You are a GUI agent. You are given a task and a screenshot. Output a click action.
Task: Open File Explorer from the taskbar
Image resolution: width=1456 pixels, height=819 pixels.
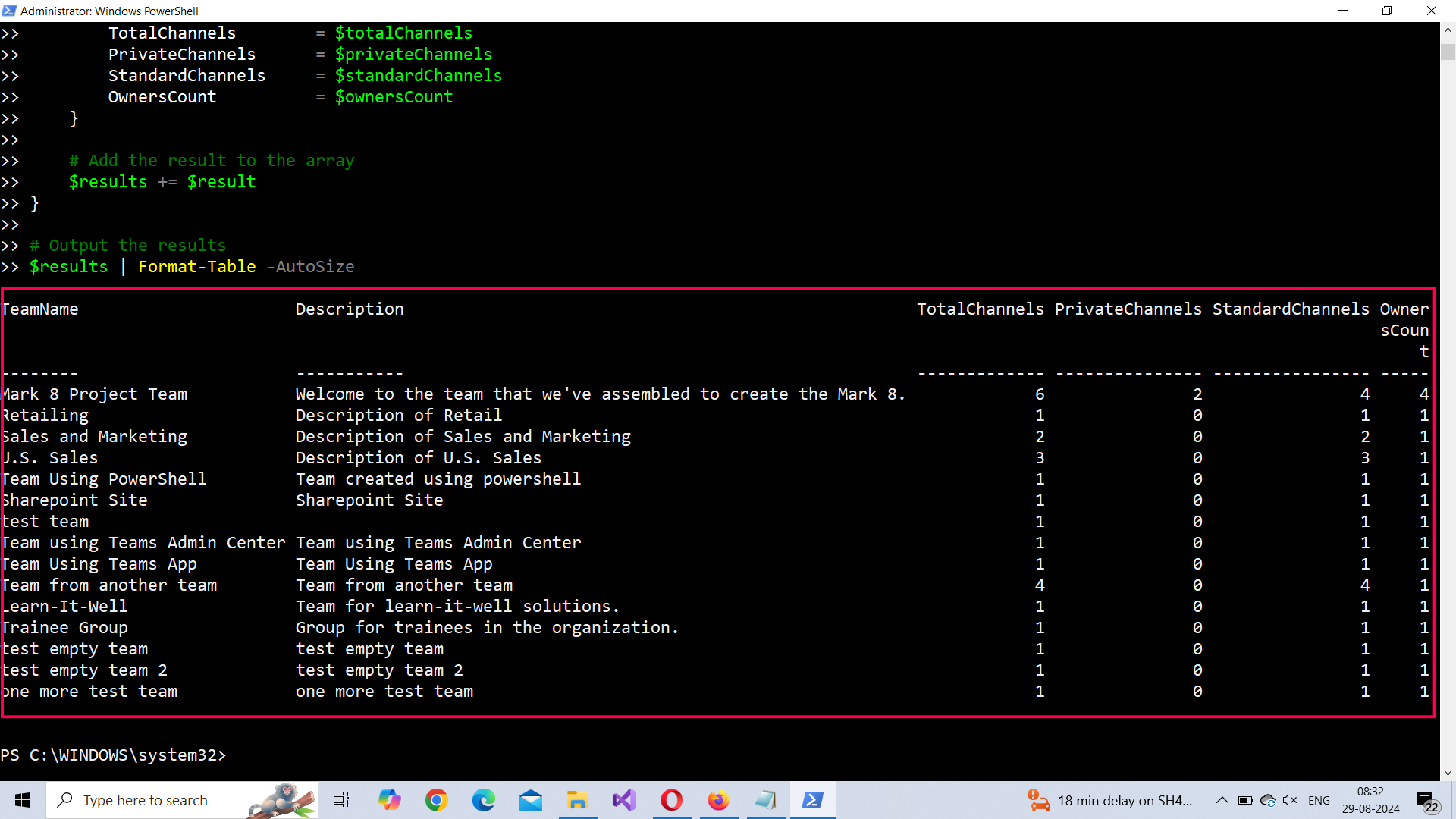coord(578,800)
